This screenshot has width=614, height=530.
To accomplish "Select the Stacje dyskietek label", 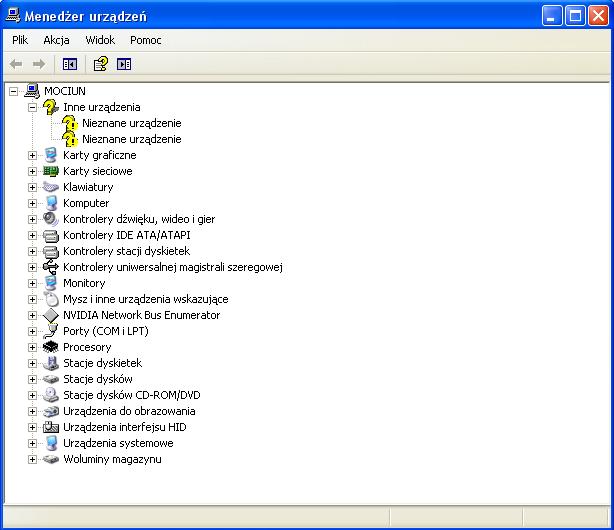I will click(x=103, y=363).
